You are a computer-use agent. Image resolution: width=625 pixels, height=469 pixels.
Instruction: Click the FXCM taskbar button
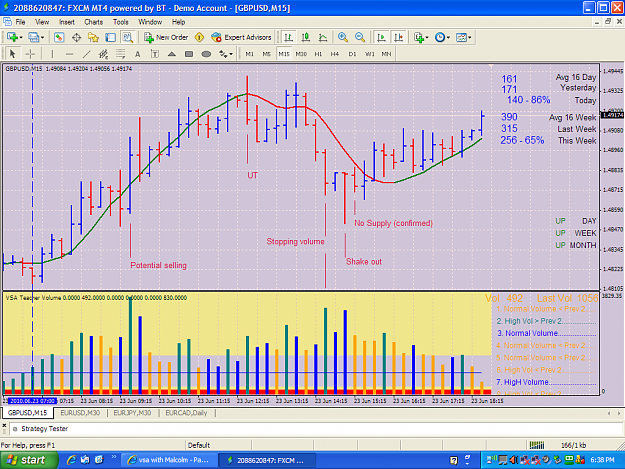tap(267, 460)
